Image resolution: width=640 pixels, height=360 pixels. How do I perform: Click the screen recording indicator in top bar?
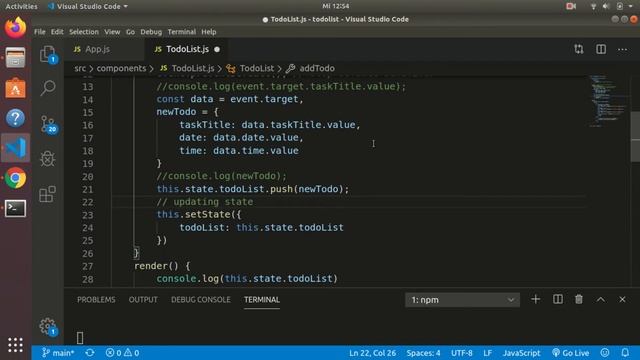(571, 6)
